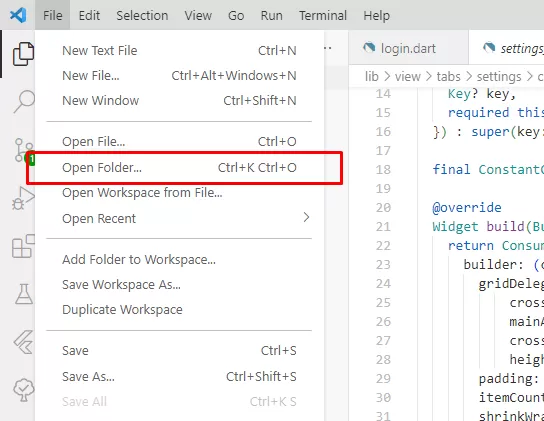The image size is (544, 421).
Task: Open the Testing flask icon
Action: (x=24, y=294)
